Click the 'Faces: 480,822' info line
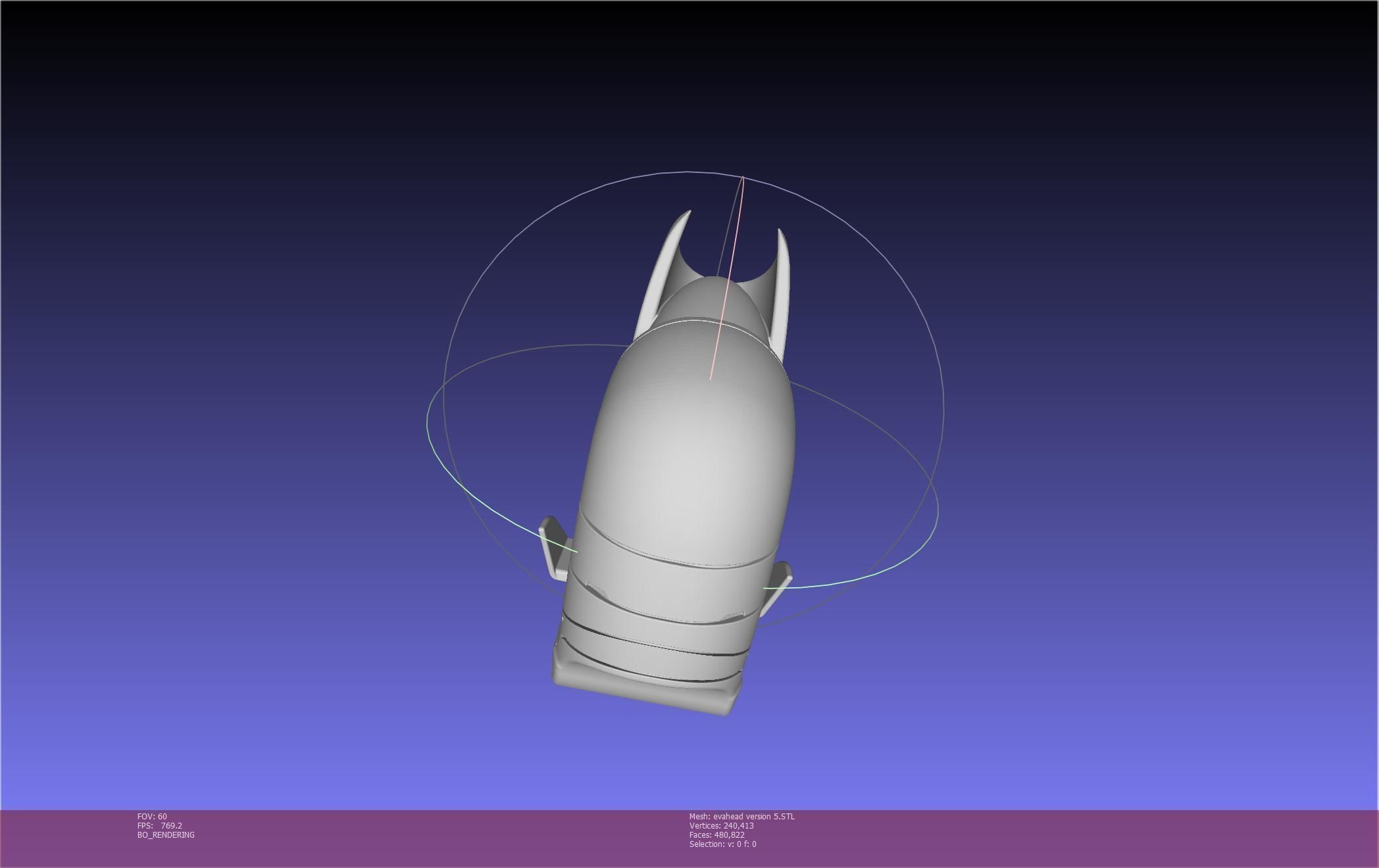This screenshot has width=1379, height=868. 717,835
